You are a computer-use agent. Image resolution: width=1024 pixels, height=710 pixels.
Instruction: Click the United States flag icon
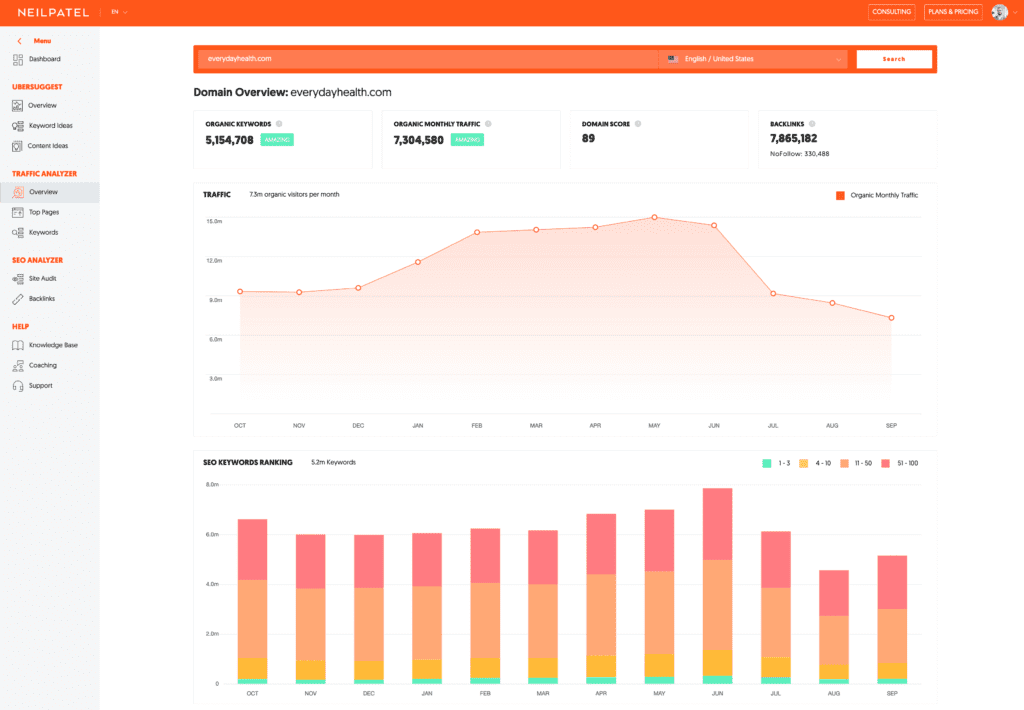pos(673,59)
